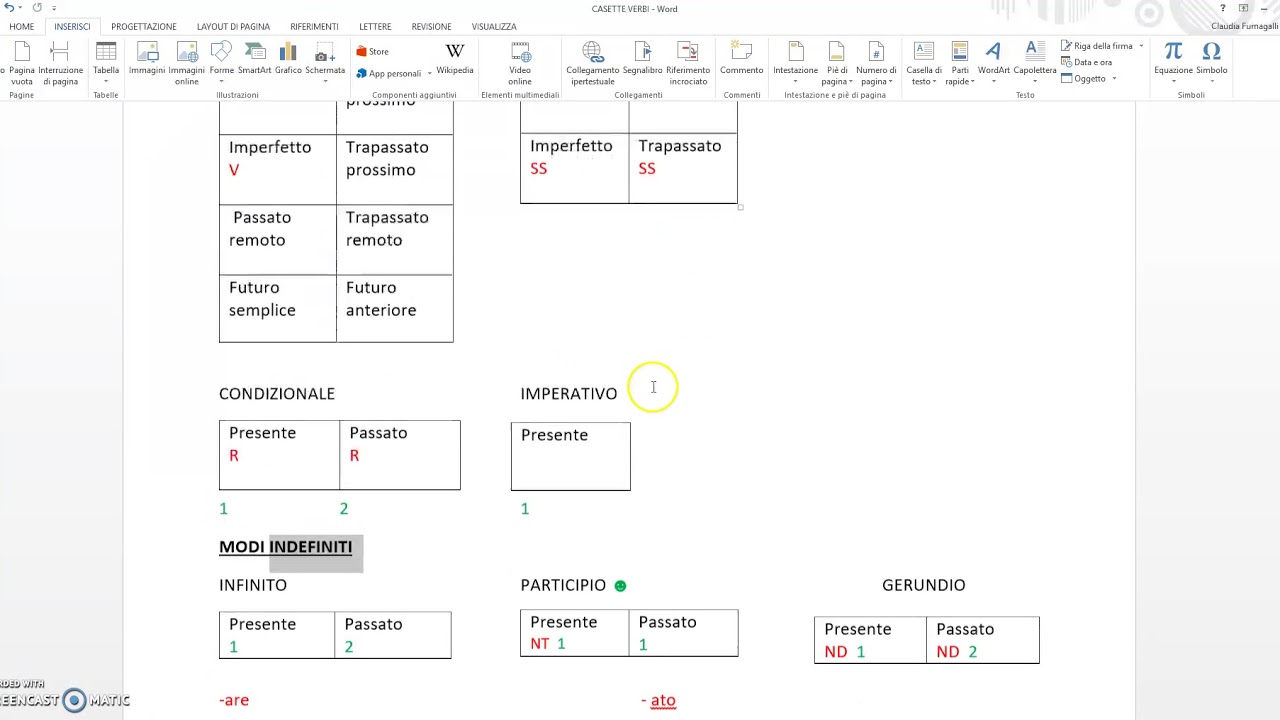Expand the App personali dropdown arrow
This screenshot has width=1280, height=720.
[x=429, y=73]
